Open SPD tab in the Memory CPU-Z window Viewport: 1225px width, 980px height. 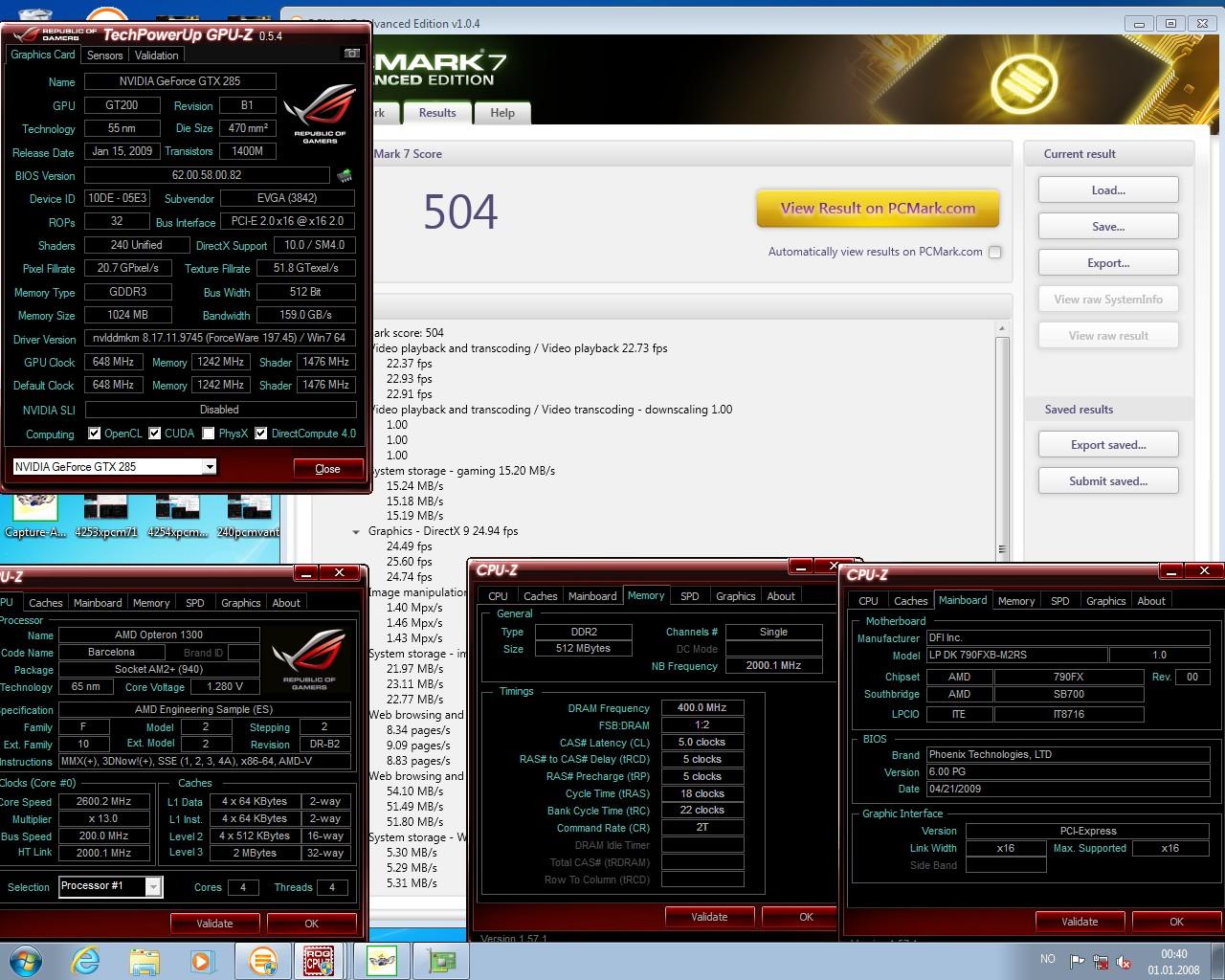[x=690, y=596]
